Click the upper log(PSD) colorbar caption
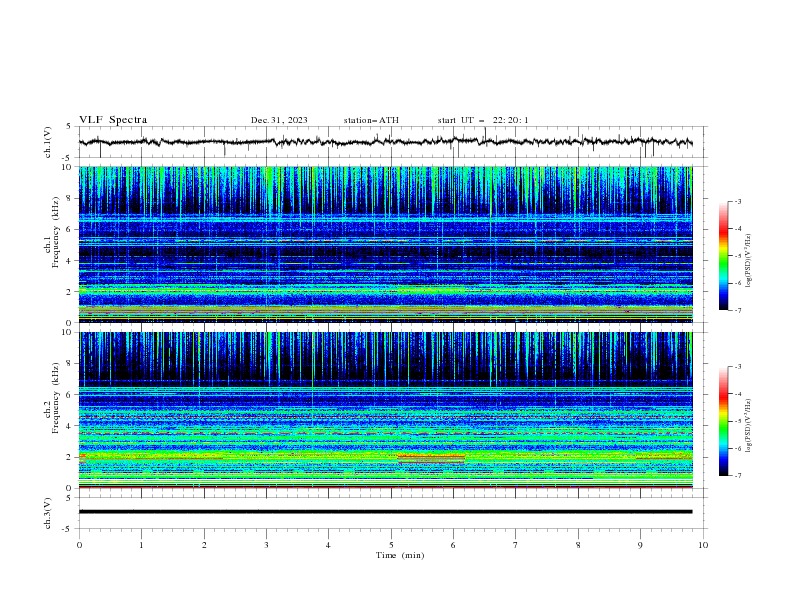Screen dimensions: 792x612 click(x=749, y=260)
